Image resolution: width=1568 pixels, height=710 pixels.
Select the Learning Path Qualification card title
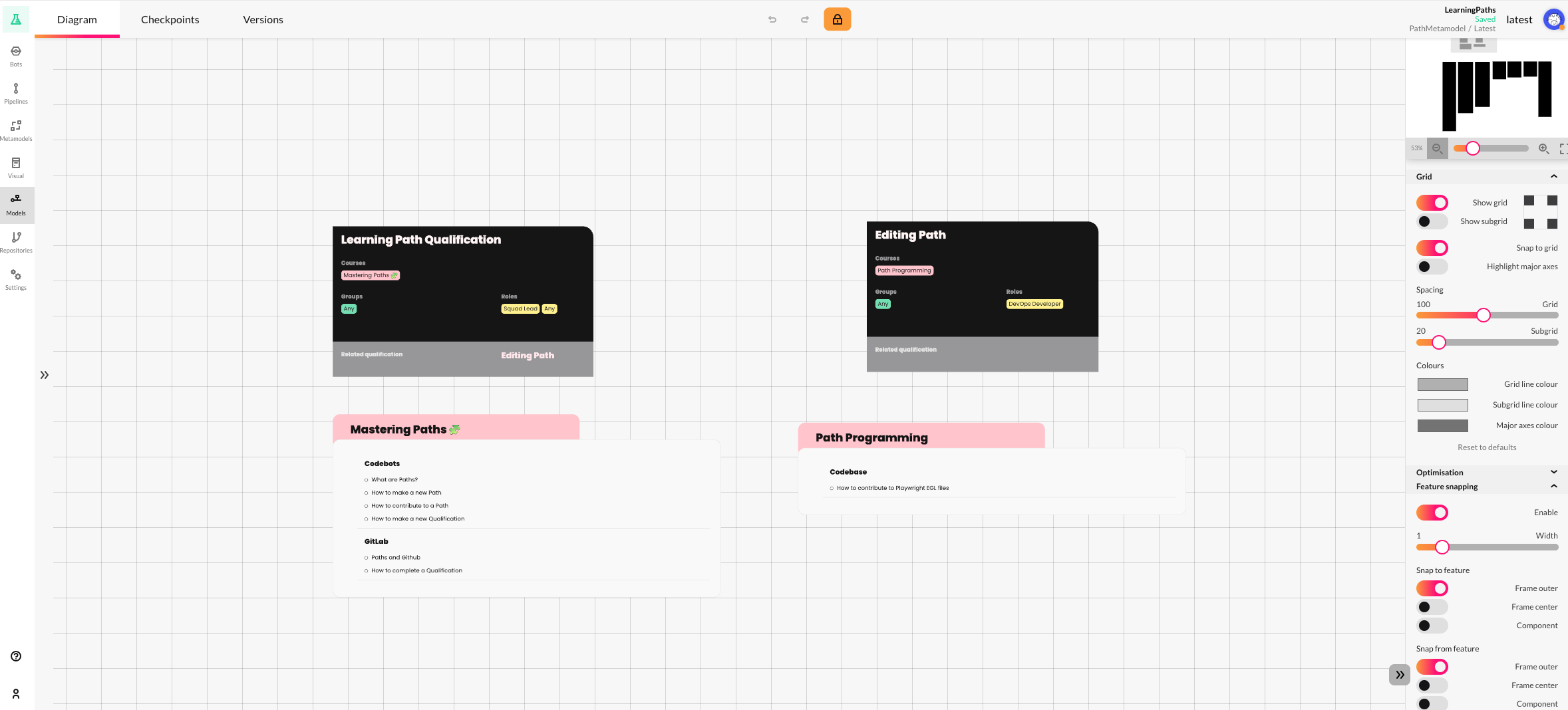tap(421, 240)
